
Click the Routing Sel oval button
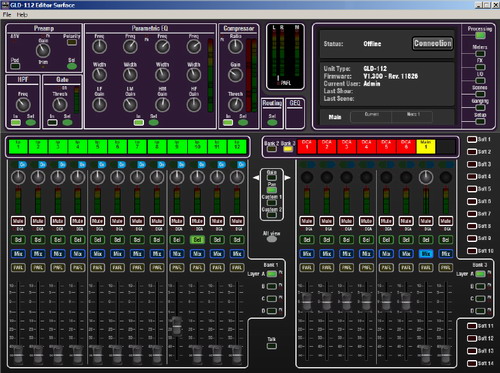[x=272, y=122]
